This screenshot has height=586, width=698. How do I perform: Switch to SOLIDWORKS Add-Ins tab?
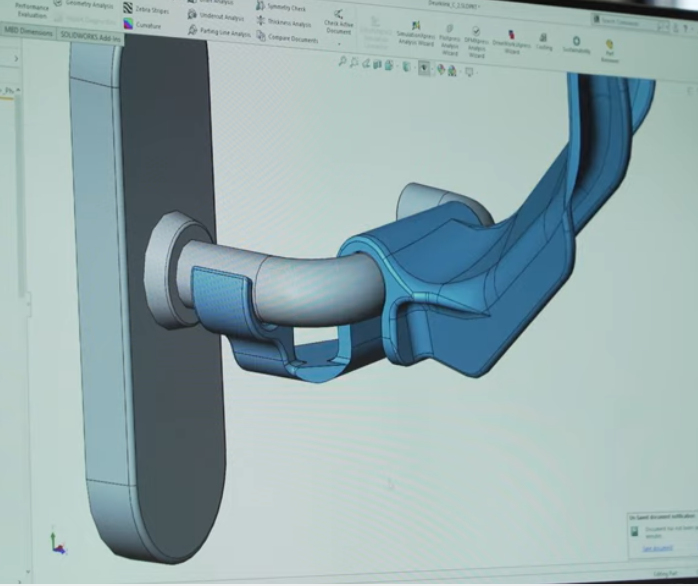90,37
